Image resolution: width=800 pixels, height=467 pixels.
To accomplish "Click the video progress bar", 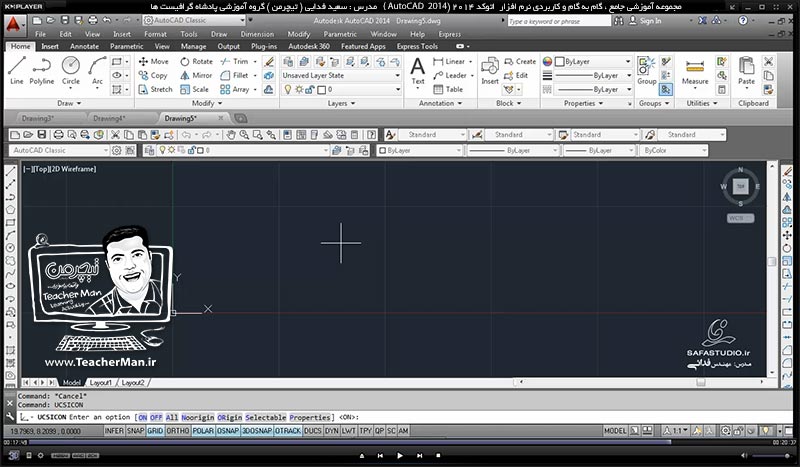I will click(400, 443).
